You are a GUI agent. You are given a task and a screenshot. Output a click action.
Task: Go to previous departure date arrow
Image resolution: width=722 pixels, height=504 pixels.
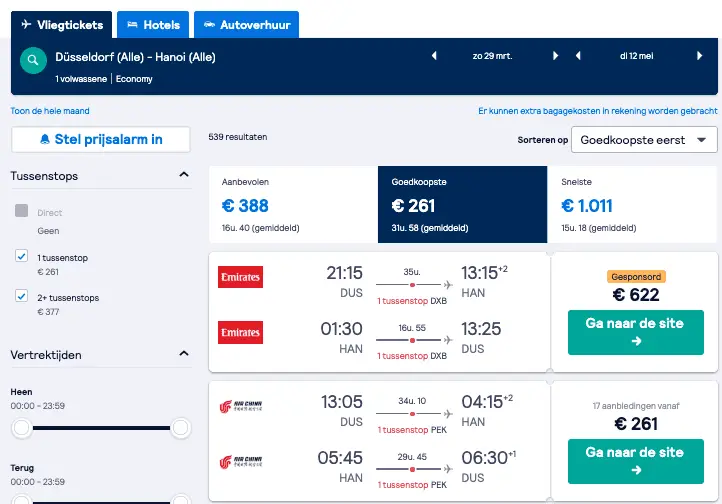click(434, 56)
